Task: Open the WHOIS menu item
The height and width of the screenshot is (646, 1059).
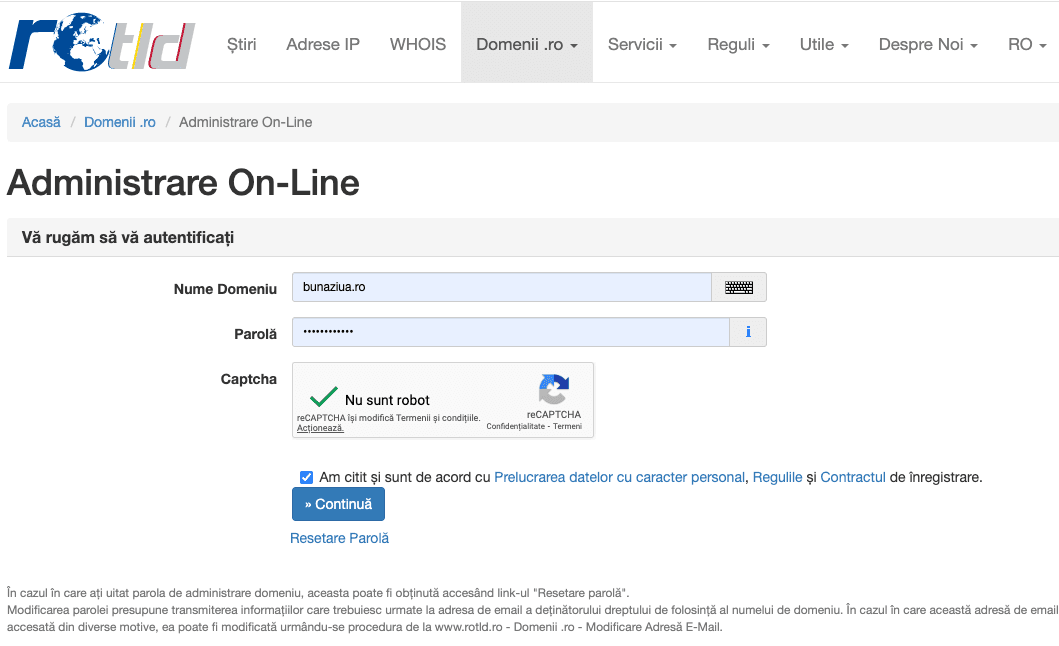Action: [x=418, y=44]
